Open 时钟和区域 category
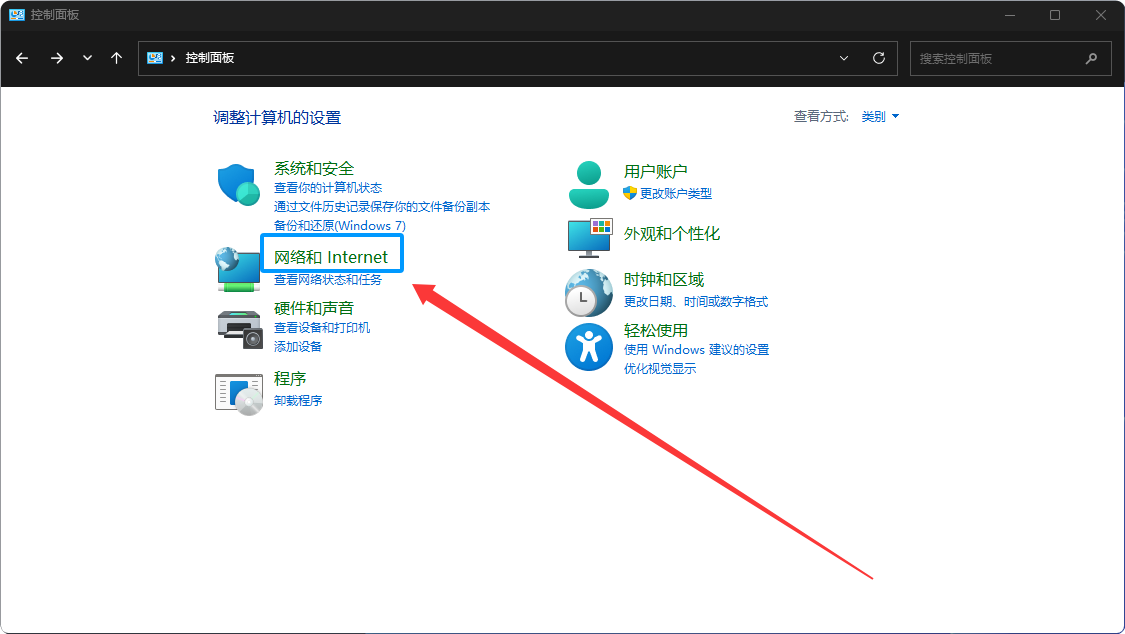The width and height of the screenshot is (1125, 634). coord(664,280)
